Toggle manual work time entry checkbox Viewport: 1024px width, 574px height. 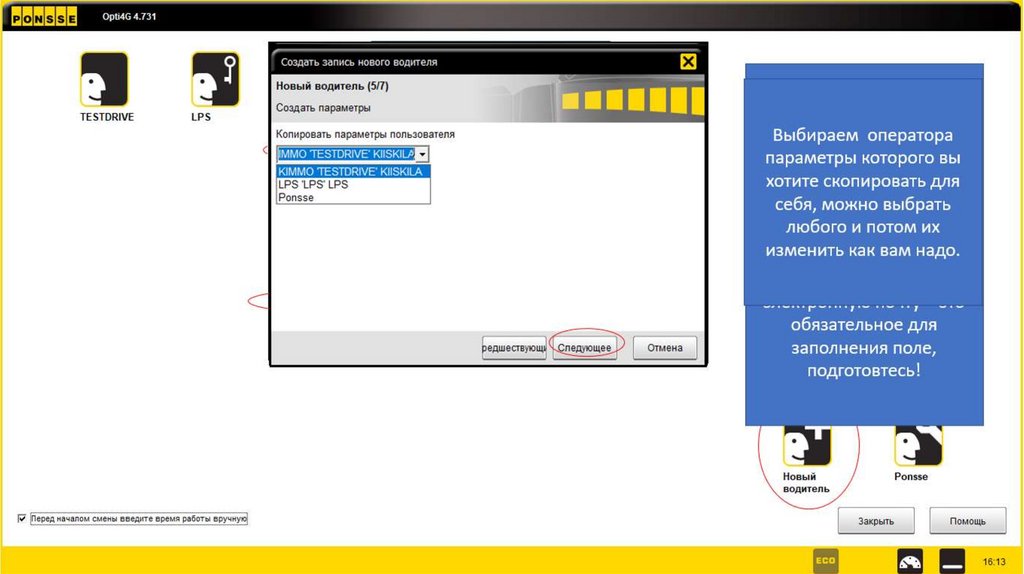click(22, 518)
